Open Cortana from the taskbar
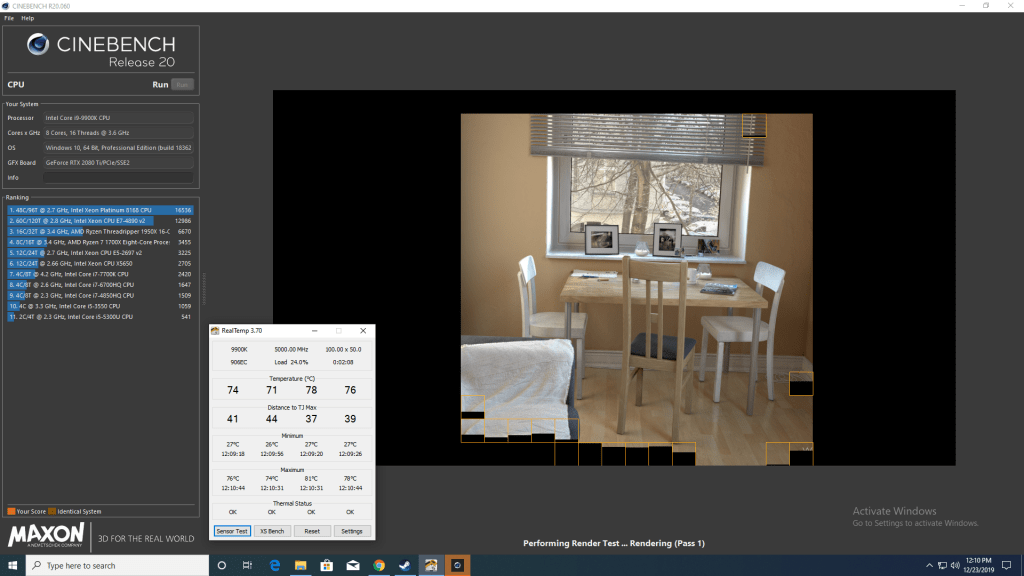The width and height of the screenshot is (1024, 576). 221,566
